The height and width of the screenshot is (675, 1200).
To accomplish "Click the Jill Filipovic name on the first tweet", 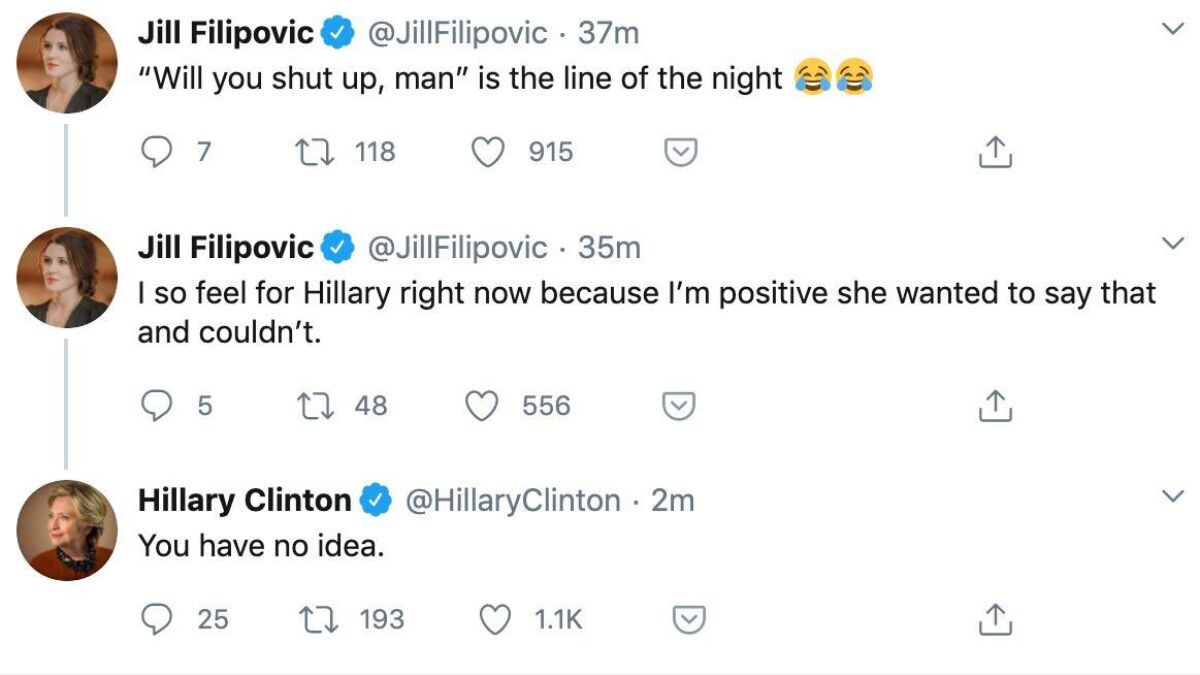I will click(x=226, y=33).
